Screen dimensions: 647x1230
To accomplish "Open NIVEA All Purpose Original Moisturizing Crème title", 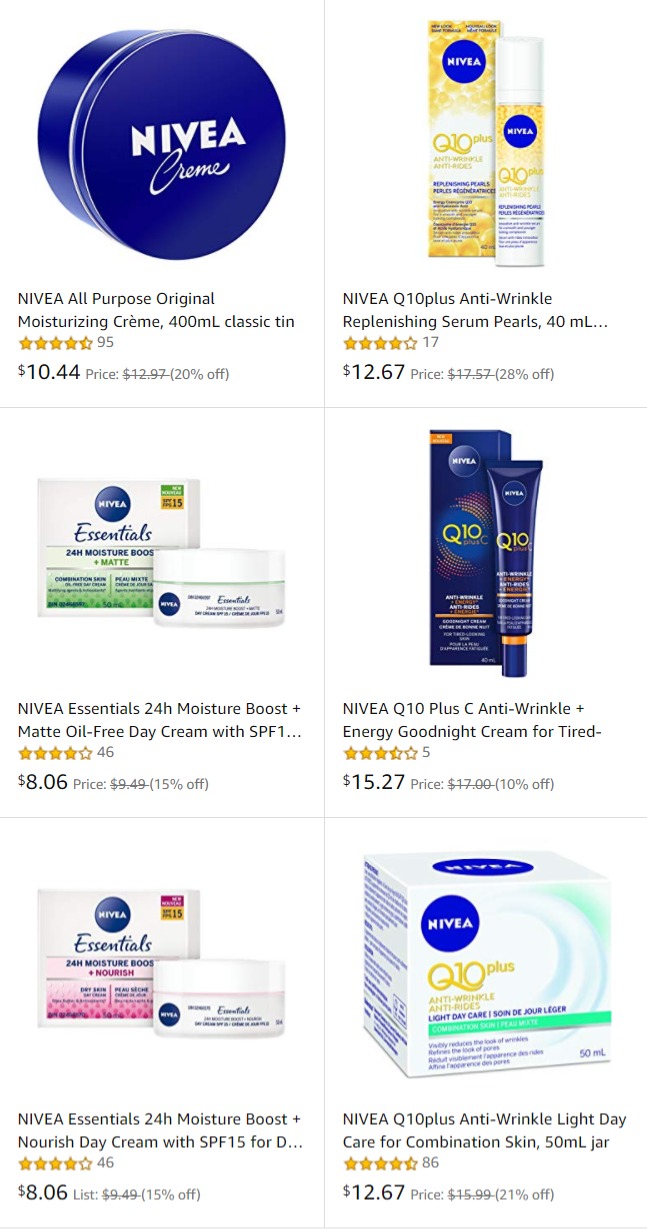I will [156, 310].
